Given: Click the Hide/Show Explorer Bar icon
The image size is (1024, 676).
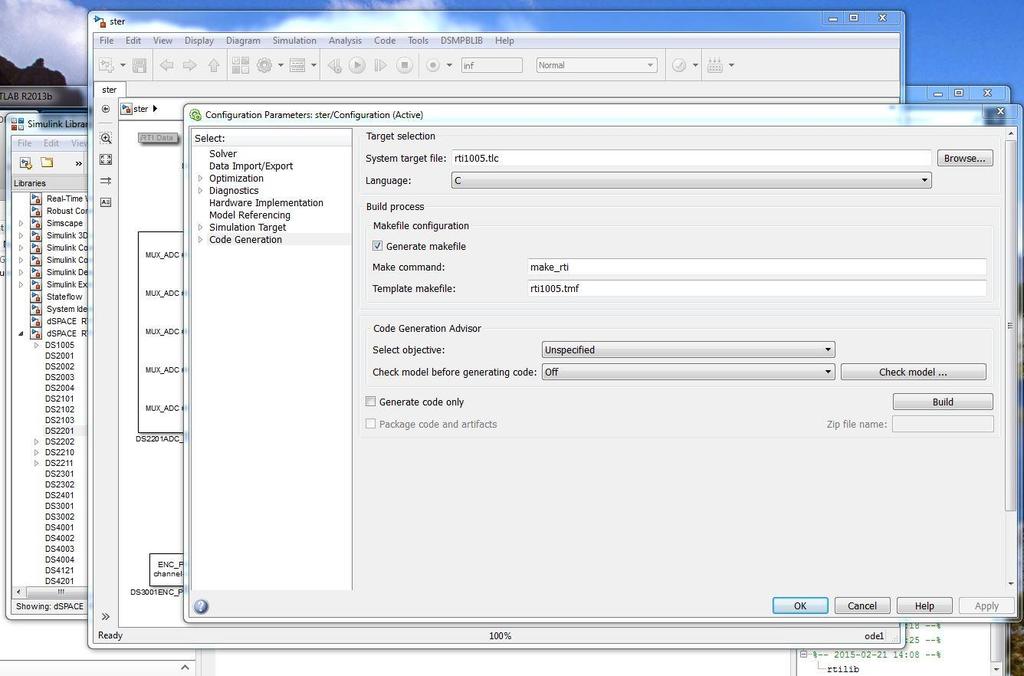Looking at the screenshot, I should 106,109.
